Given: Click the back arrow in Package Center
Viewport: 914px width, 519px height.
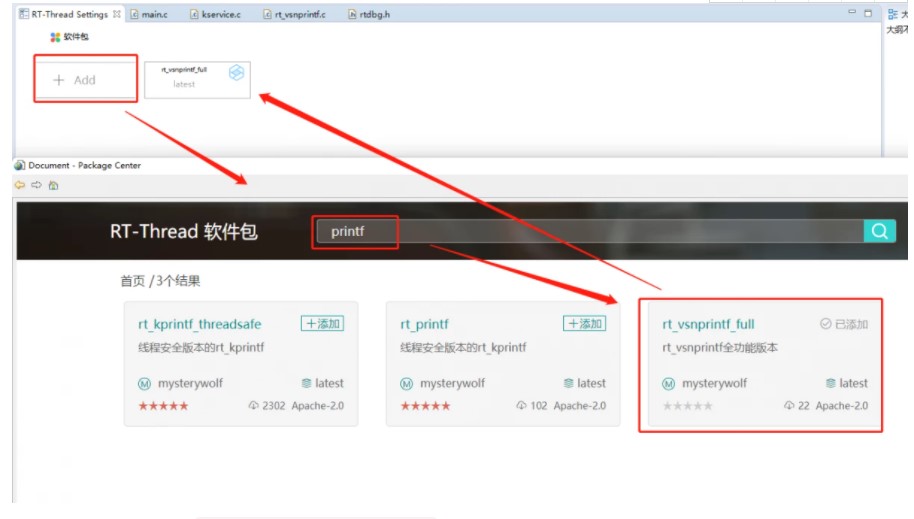Looking at the screenshot, I should point(20,185).
